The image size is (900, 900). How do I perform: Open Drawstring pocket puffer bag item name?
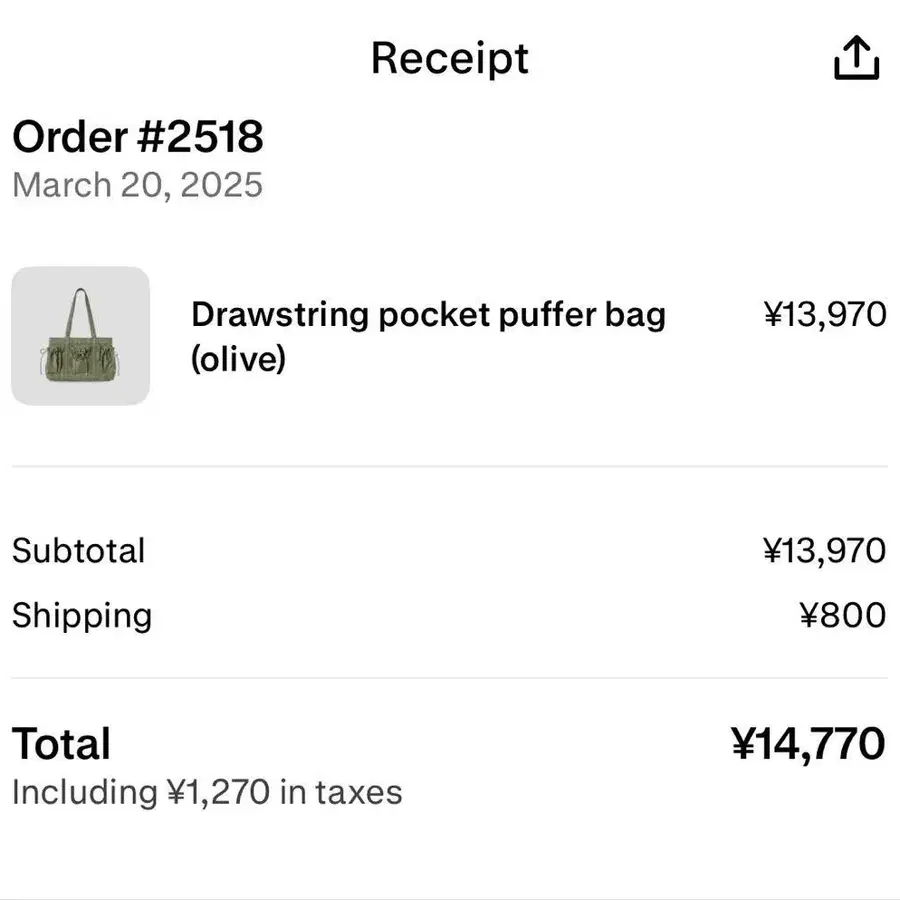click(x=428, y=315)
